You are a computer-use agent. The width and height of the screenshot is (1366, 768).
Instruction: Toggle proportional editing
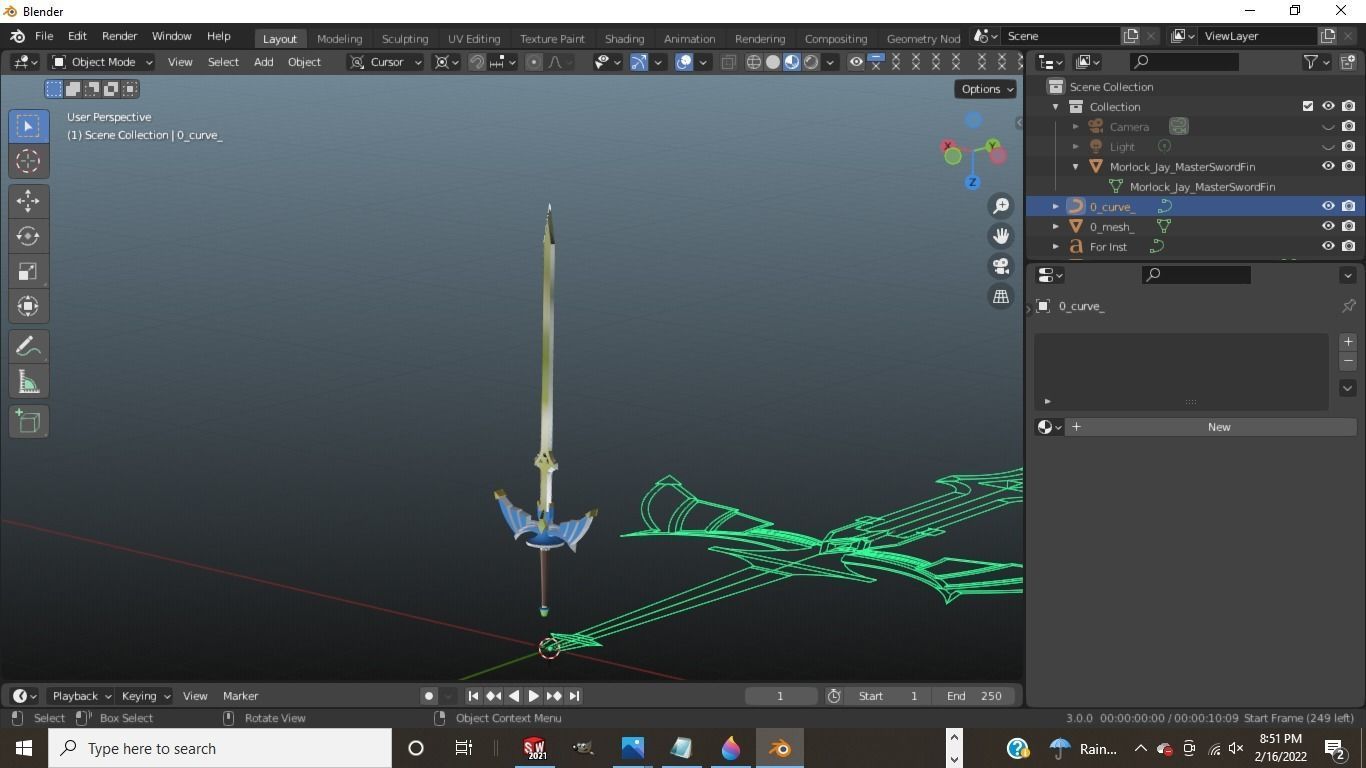tap(534, 62)
